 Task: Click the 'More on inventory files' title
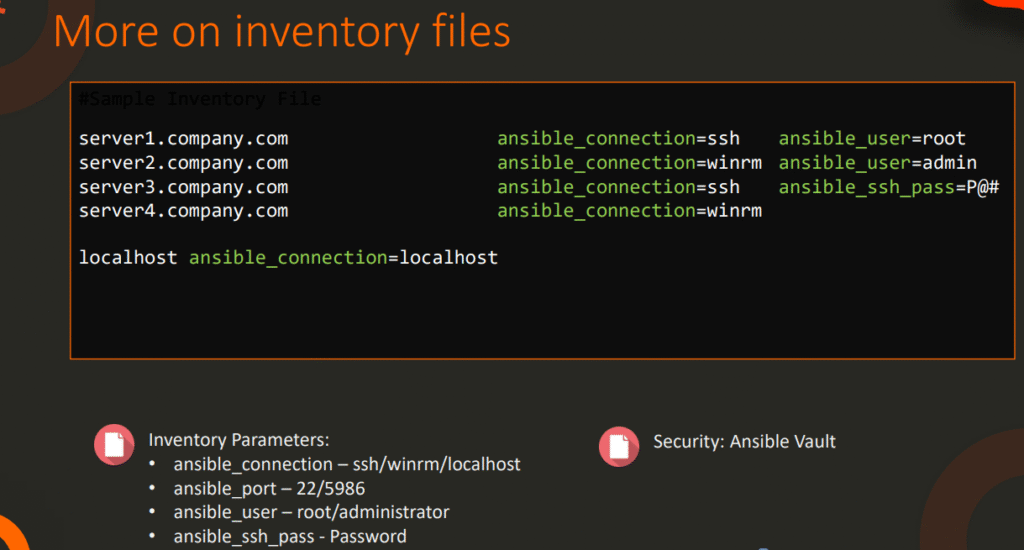pyautogui.click(x=282, y=31)
